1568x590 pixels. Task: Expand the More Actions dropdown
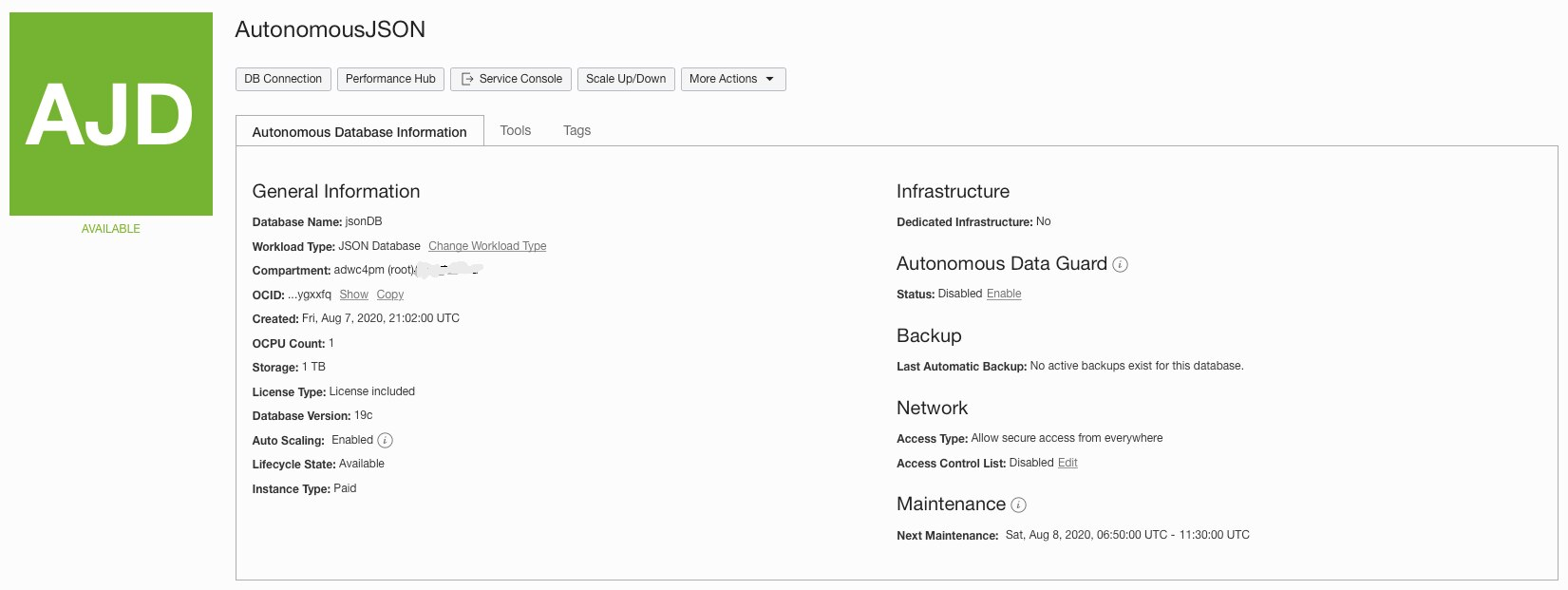[732, 79]
